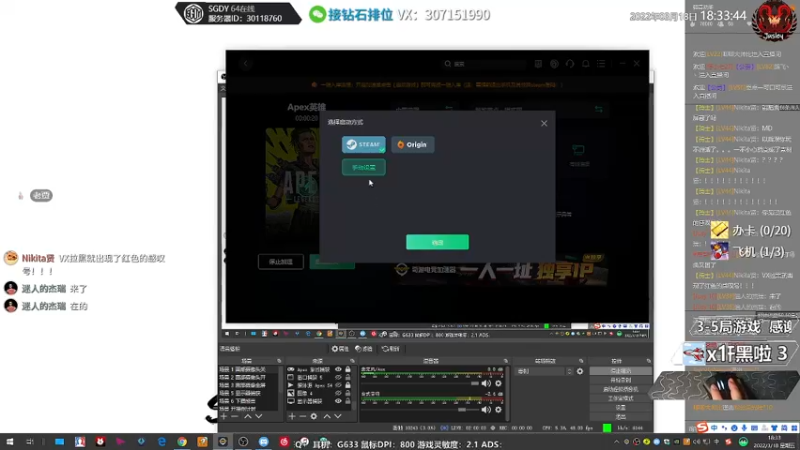Select scene 1 in OBS scenes list

coord(248,369)
